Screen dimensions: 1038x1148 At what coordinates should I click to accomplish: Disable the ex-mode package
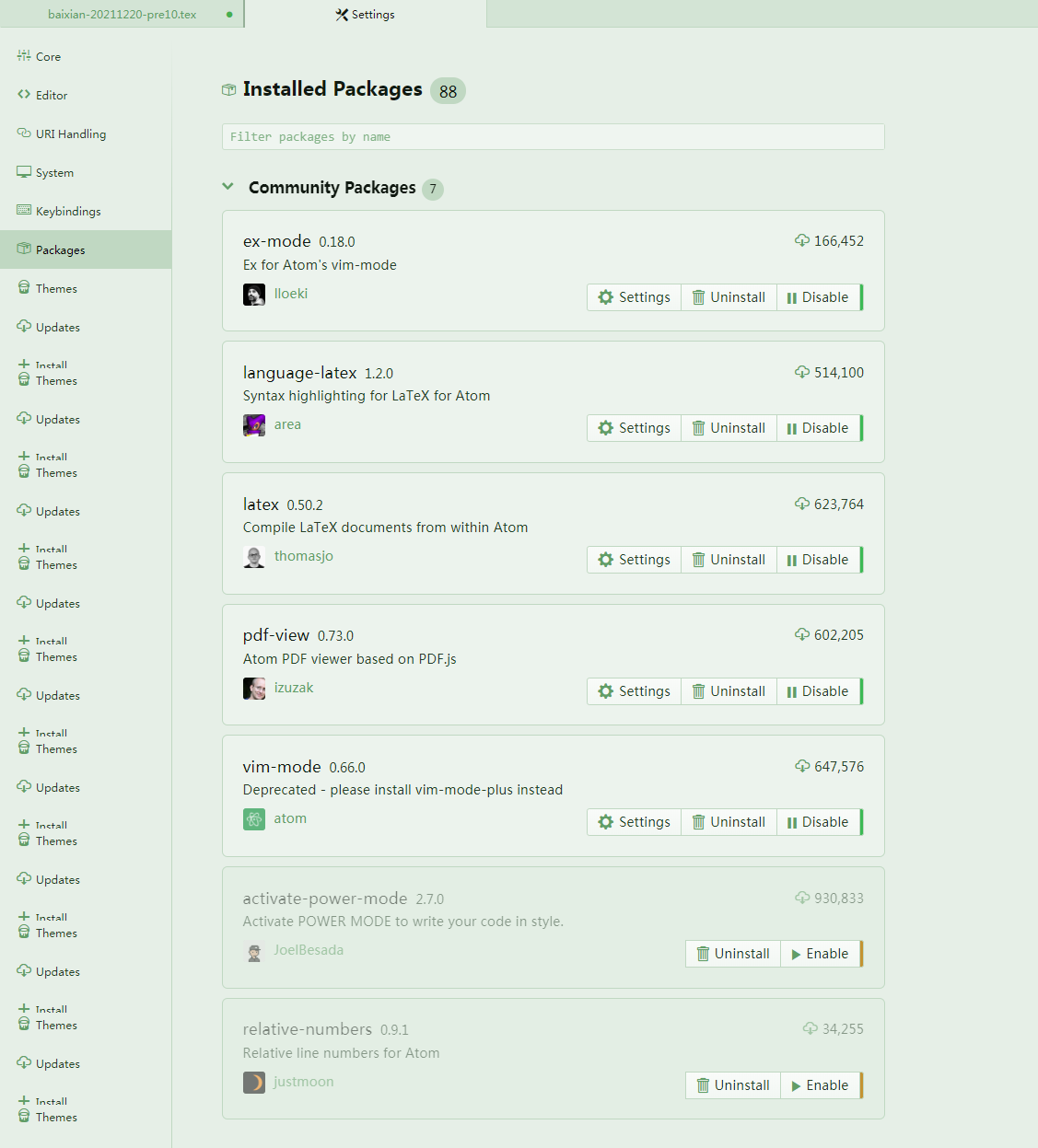click(819, 297)
